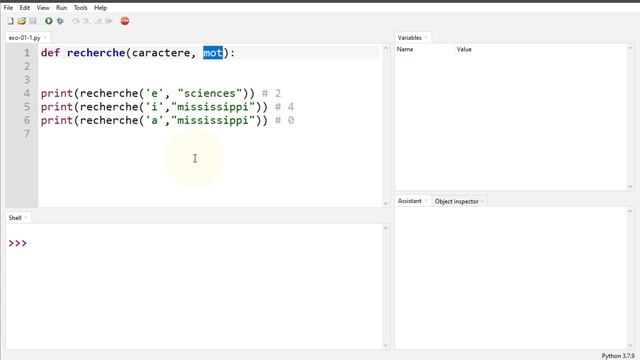Close the exo-01-1.py tab
The width and height of the screenshot is (640, 360).
[x=44, y=38]
